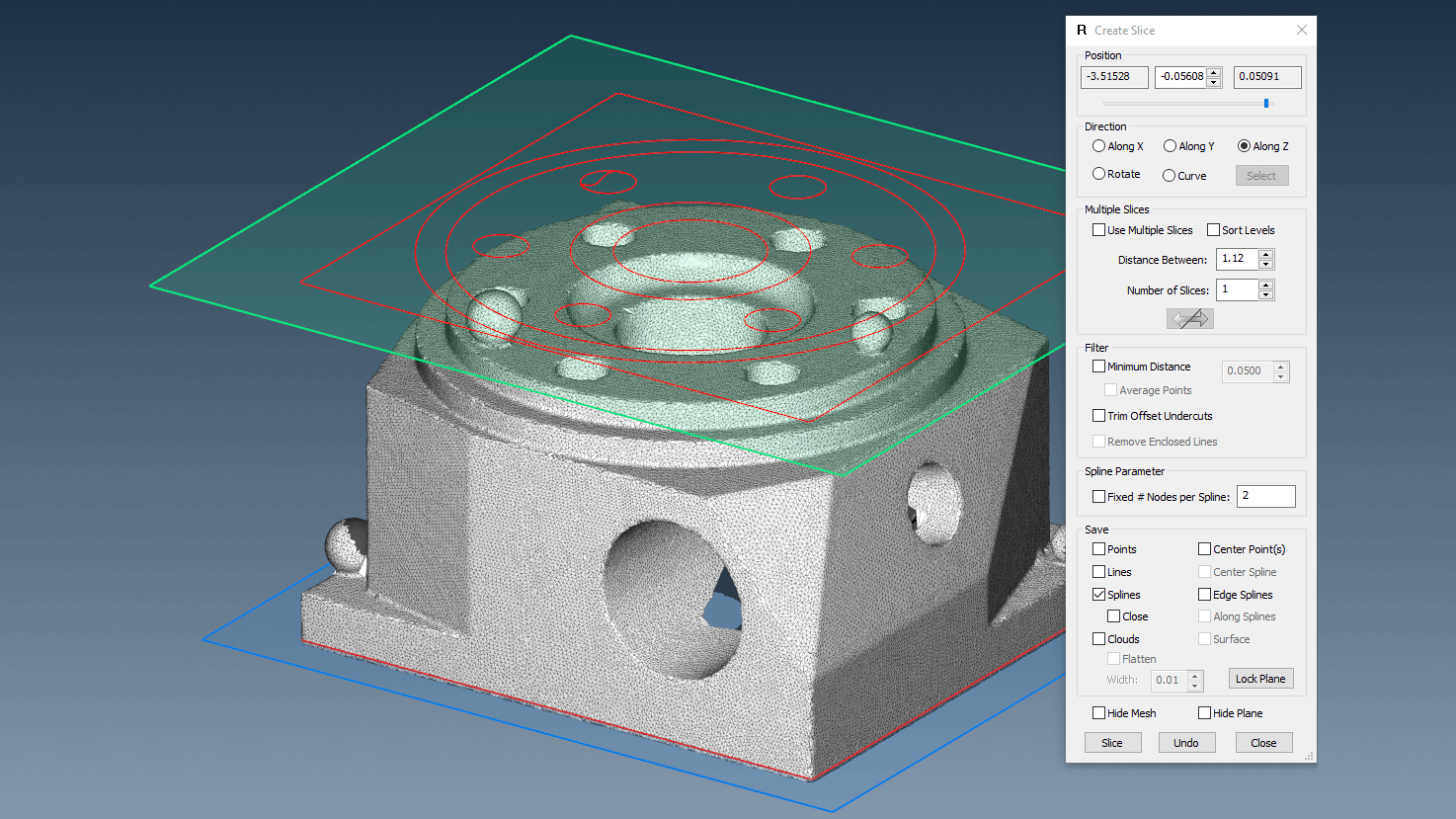The width and height of the screenshot is (1456, 819).
Task: Enable Fixed # Nodes per Spline
Action: (1098, 497)
